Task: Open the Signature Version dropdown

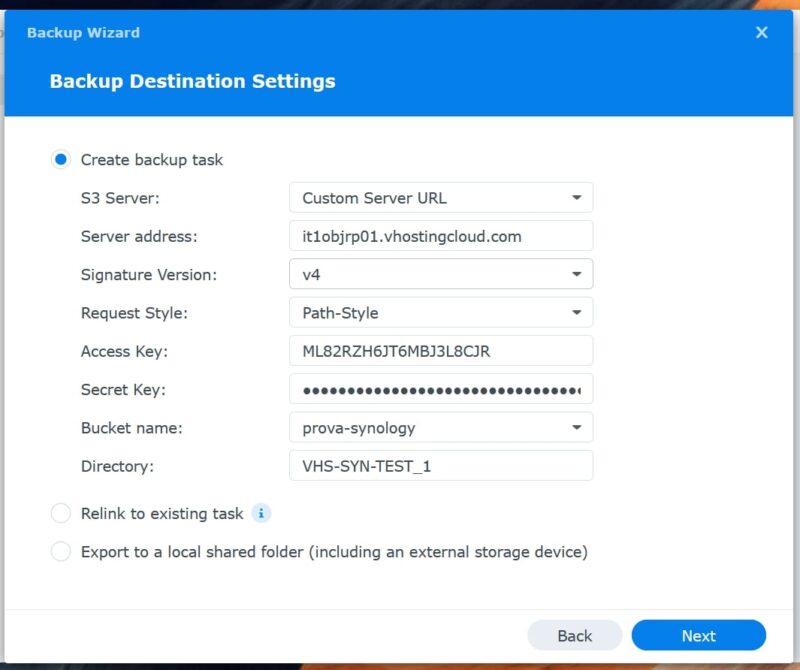Action: coord(441,274)
